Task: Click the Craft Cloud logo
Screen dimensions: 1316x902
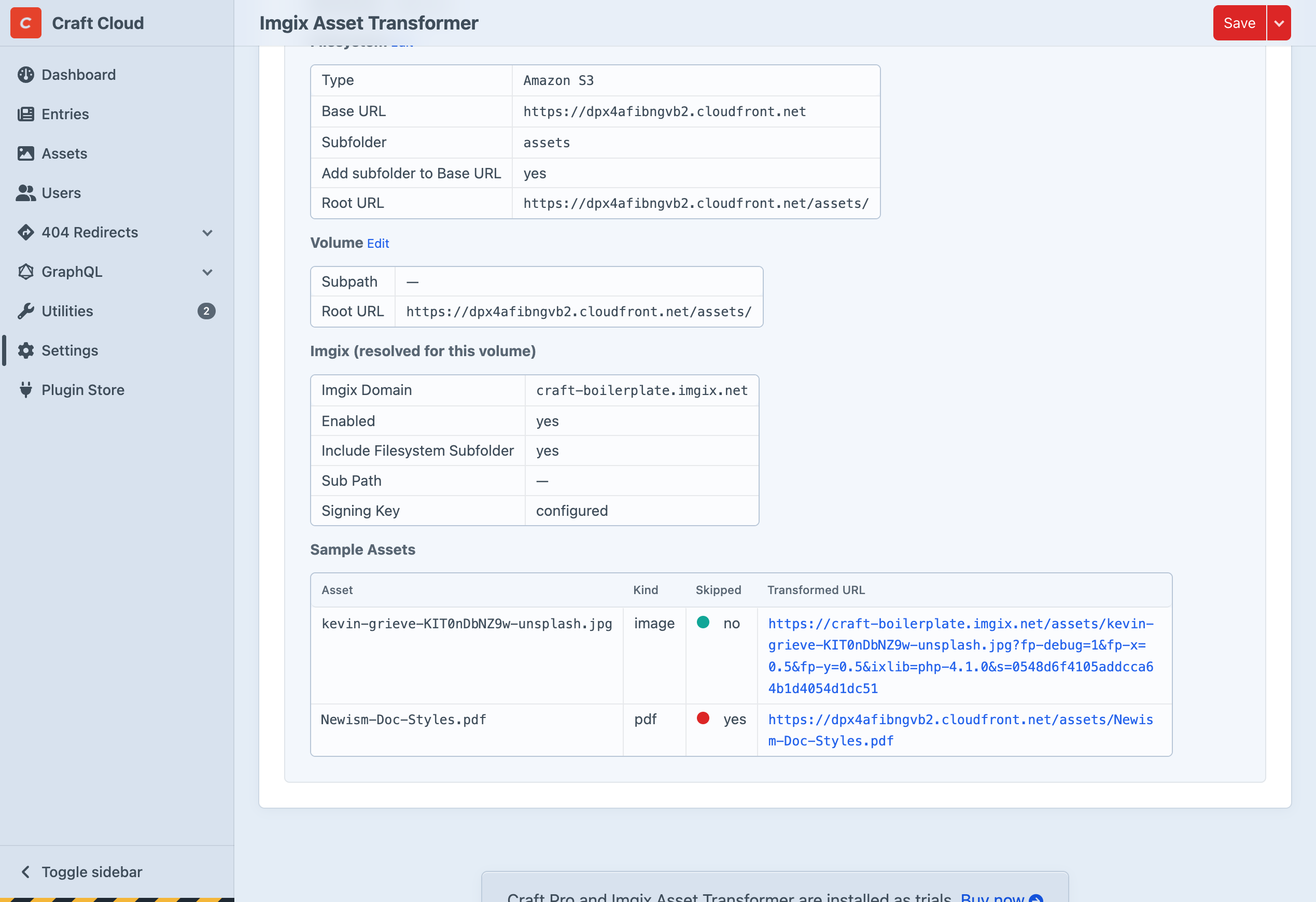Action: click(x=25, y=23)
